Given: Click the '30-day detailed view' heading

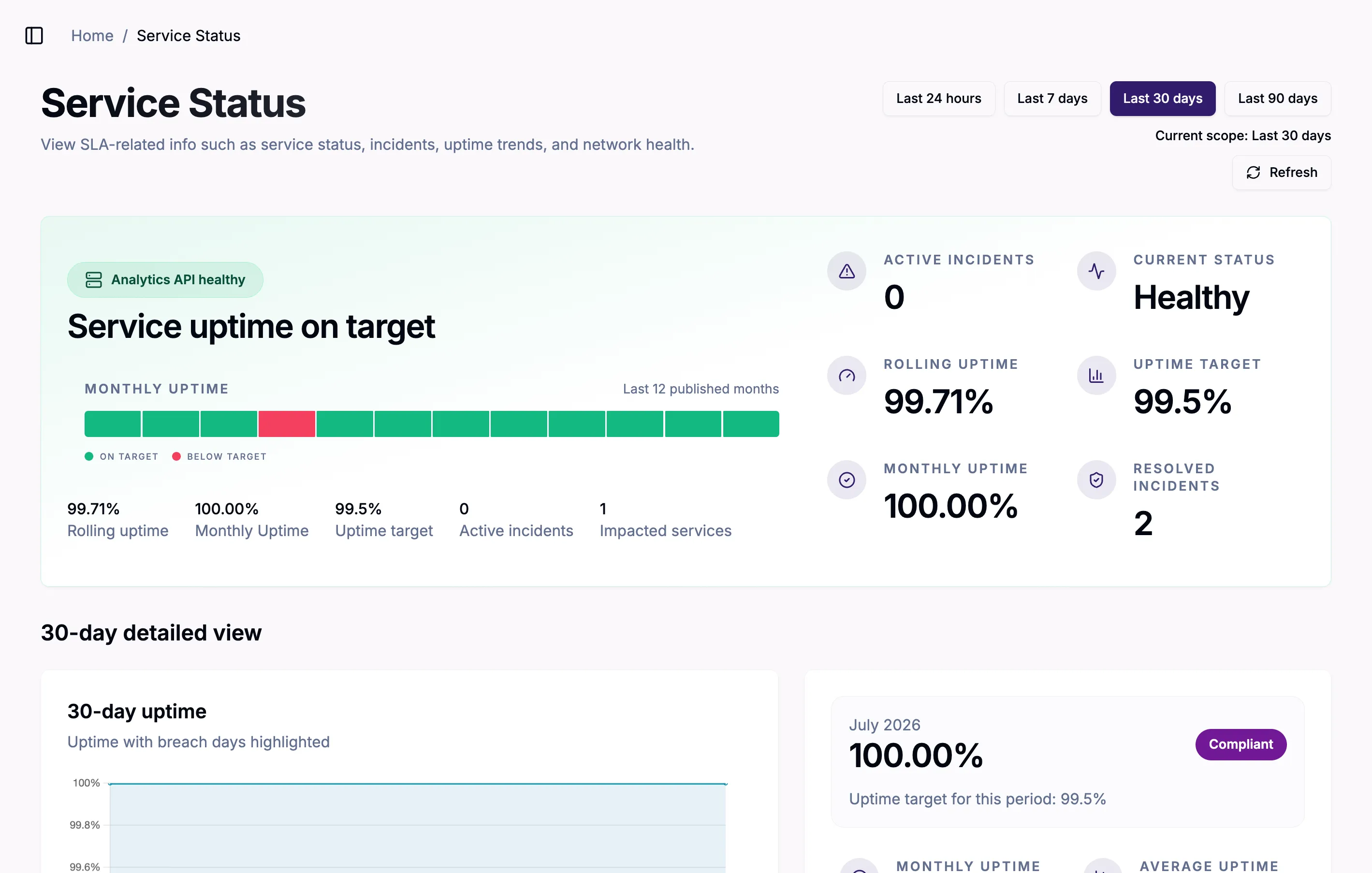Looking at the screenshot, I should point(151,633).
